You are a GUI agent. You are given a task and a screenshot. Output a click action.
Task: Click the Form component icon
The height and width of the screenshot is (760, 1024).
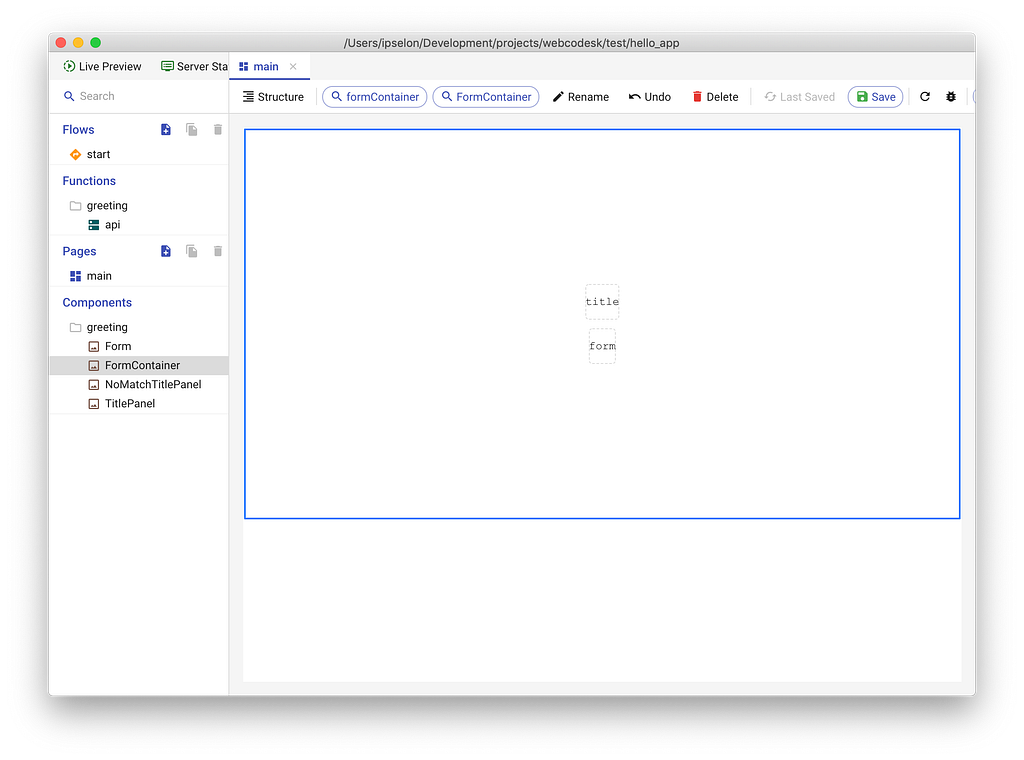(x=94, y=347)
